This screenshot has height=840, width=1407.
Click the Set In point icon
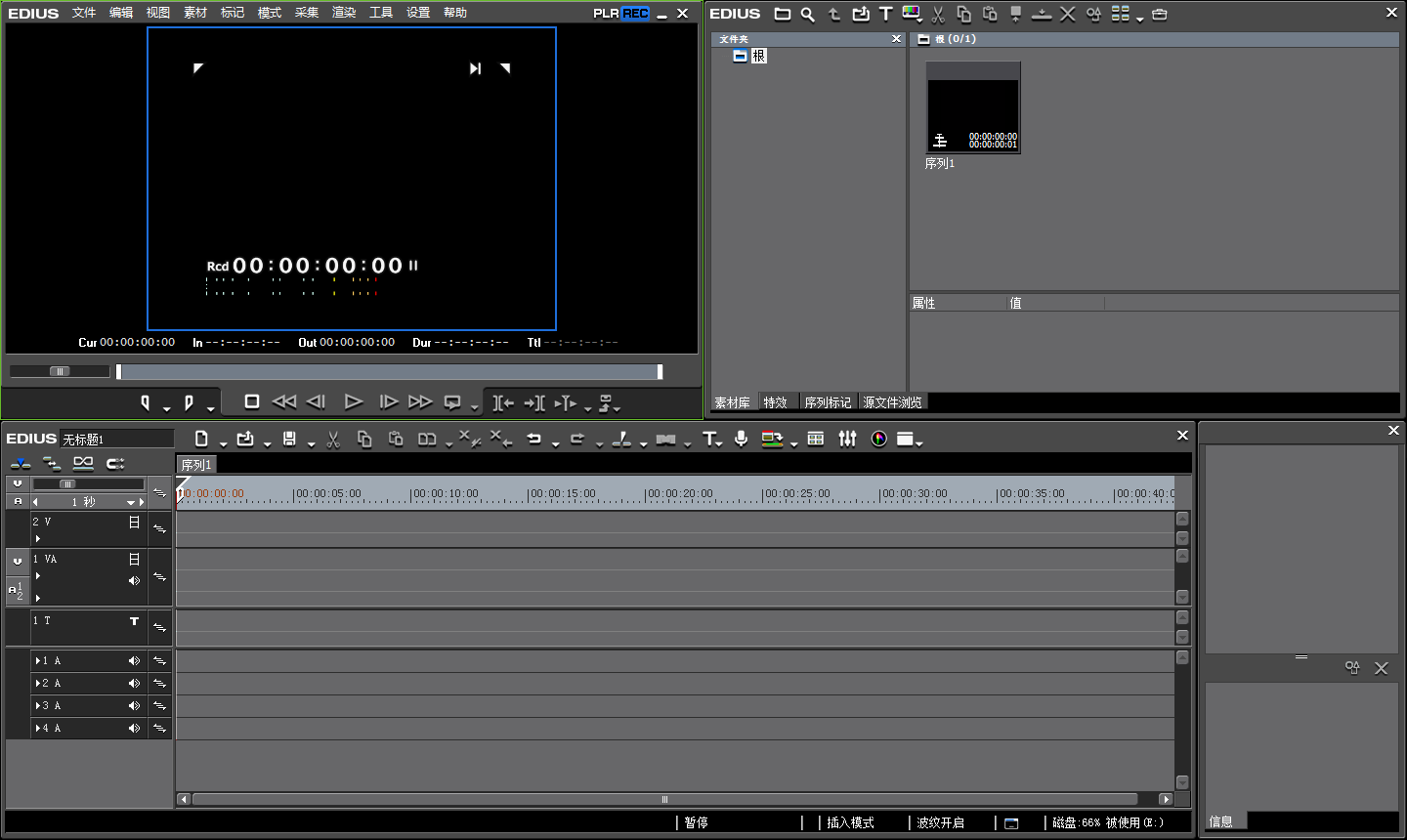tap(146, 402)
